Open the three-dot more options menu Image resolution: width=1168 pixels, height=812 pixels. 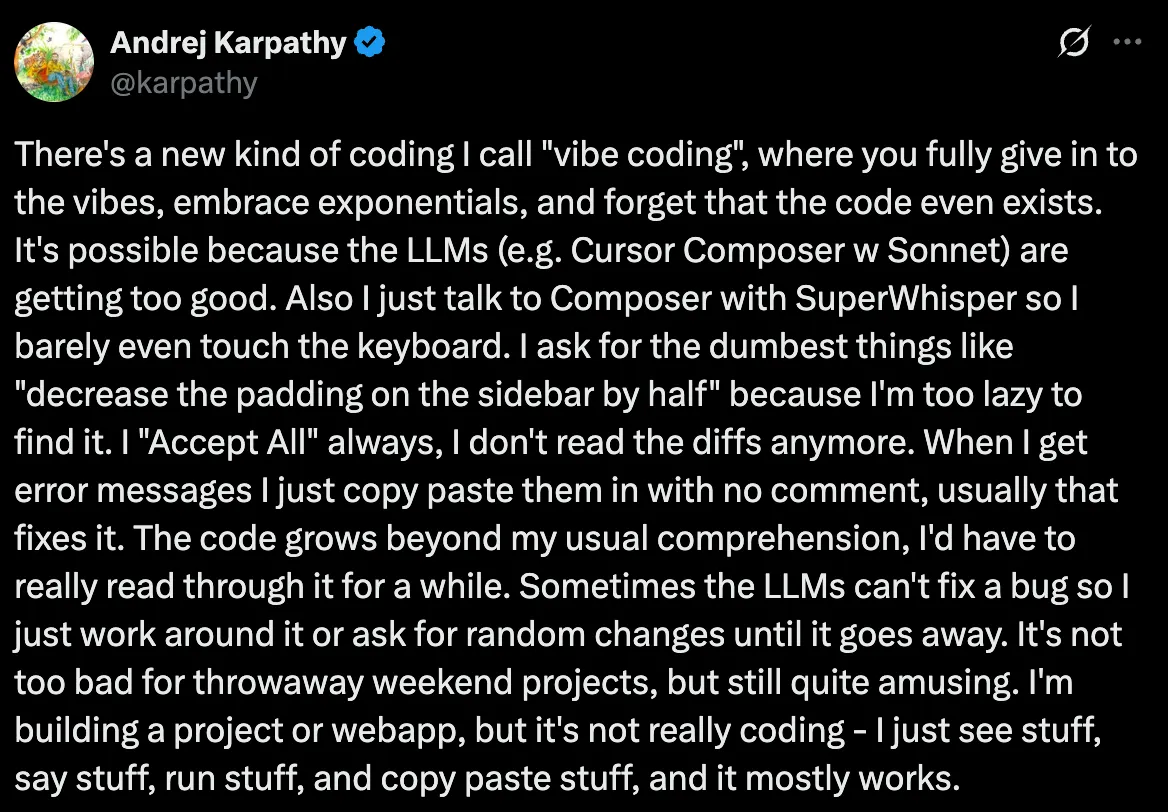tap(1127, 42)
